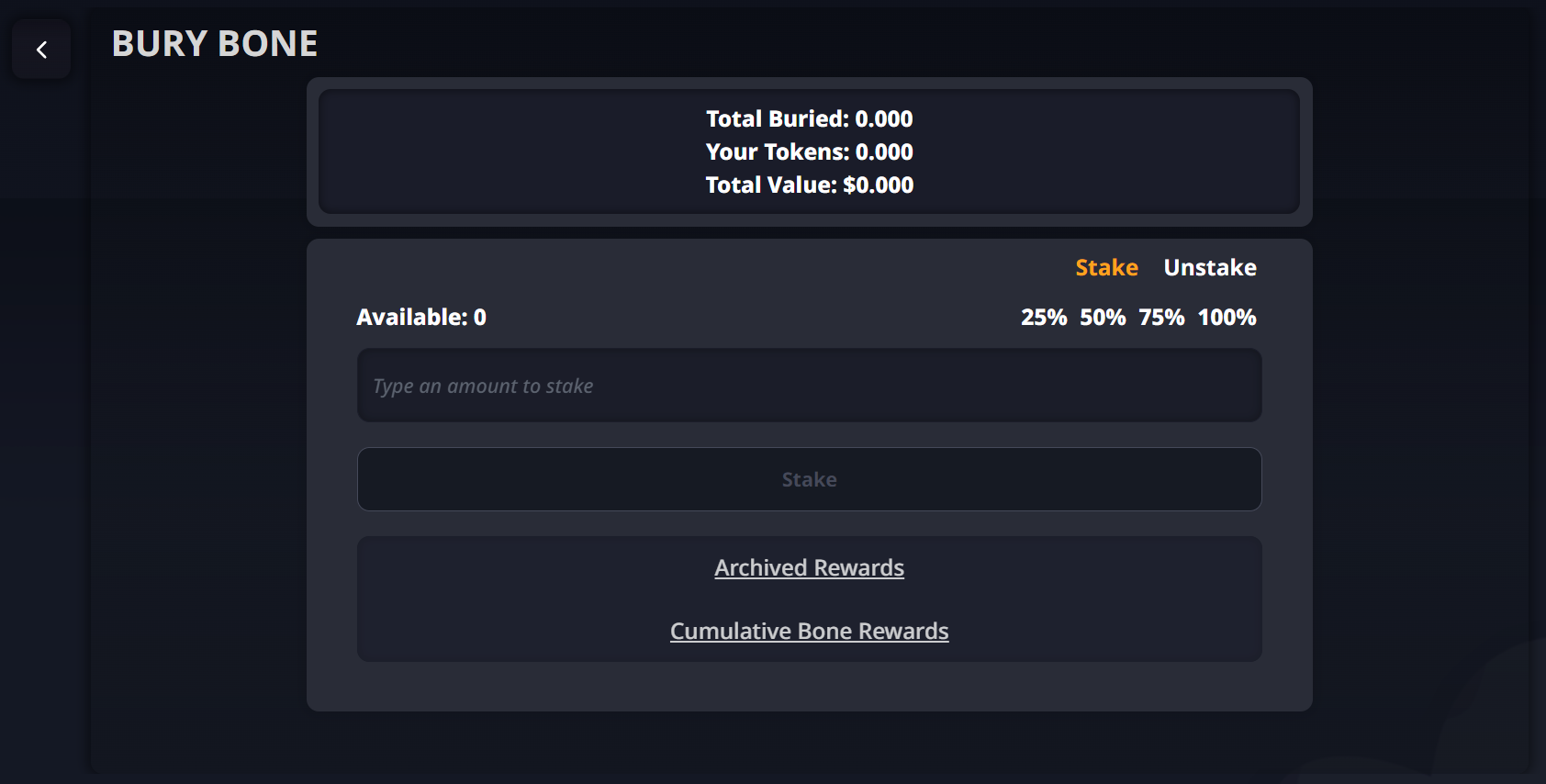Screen dimensions: 1546x784
Task: Click the Total Buried stat line
Action: pyautogui.click(x=809, y=119)
